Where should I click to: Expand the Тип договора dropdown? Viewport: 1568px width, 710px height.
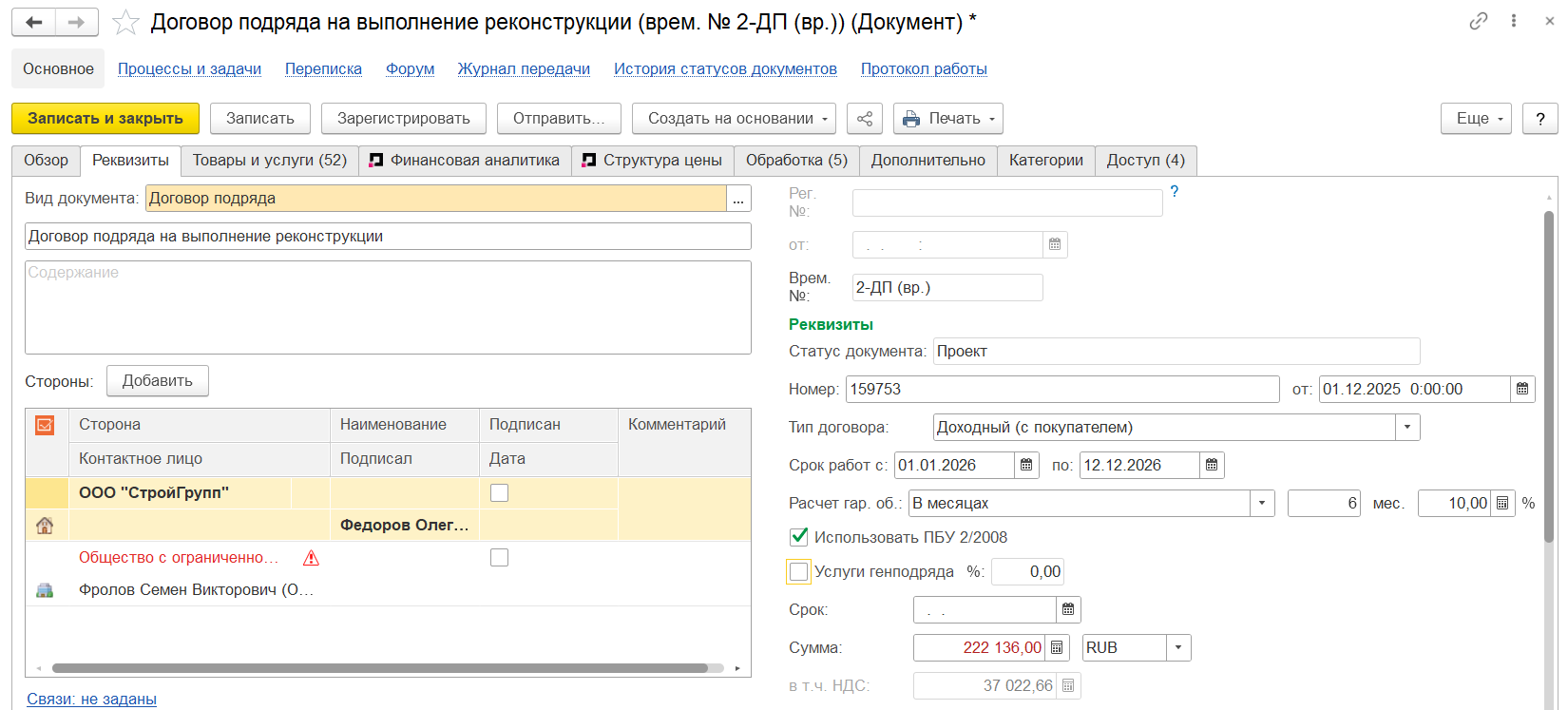tap(1407, 427)
